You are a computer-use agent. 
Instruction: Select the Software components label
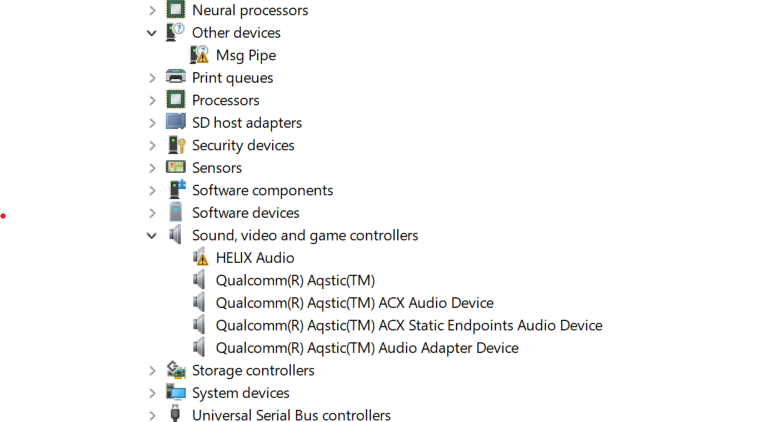[262, 190]
